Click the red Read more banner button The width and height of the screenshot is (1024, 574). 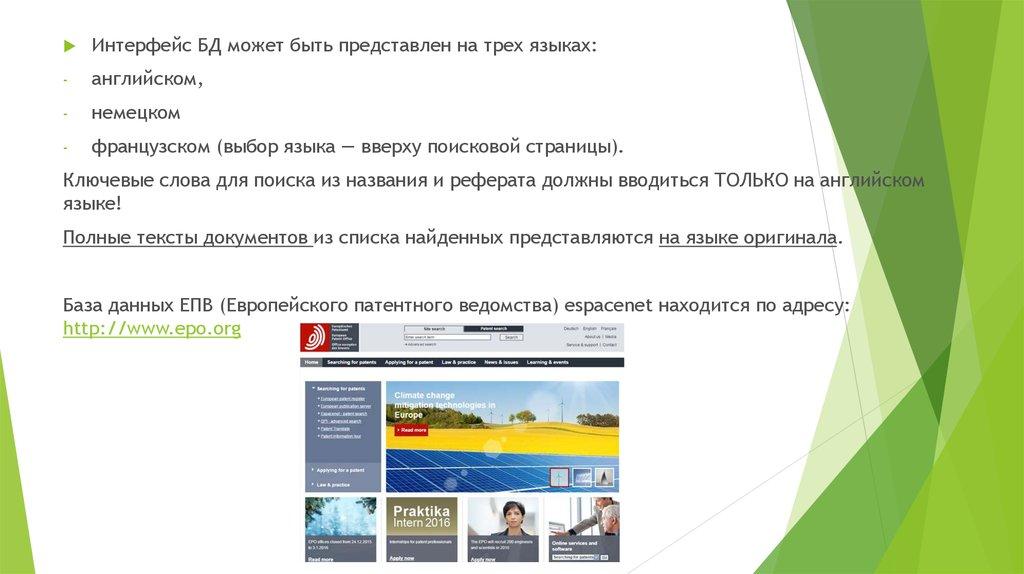[411, 430]
